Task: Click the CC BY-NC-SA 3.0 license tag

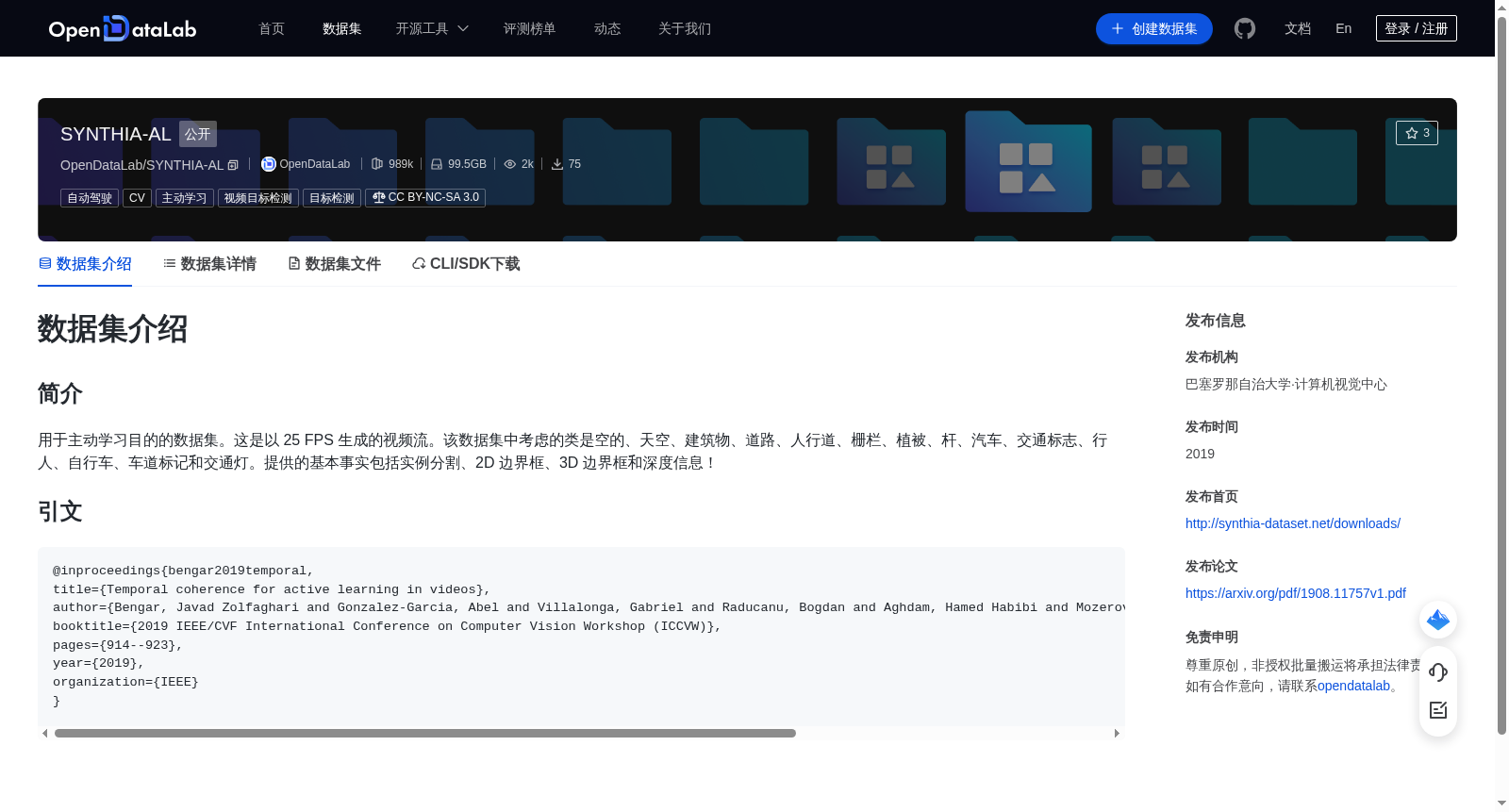Action: coord(425,198)
